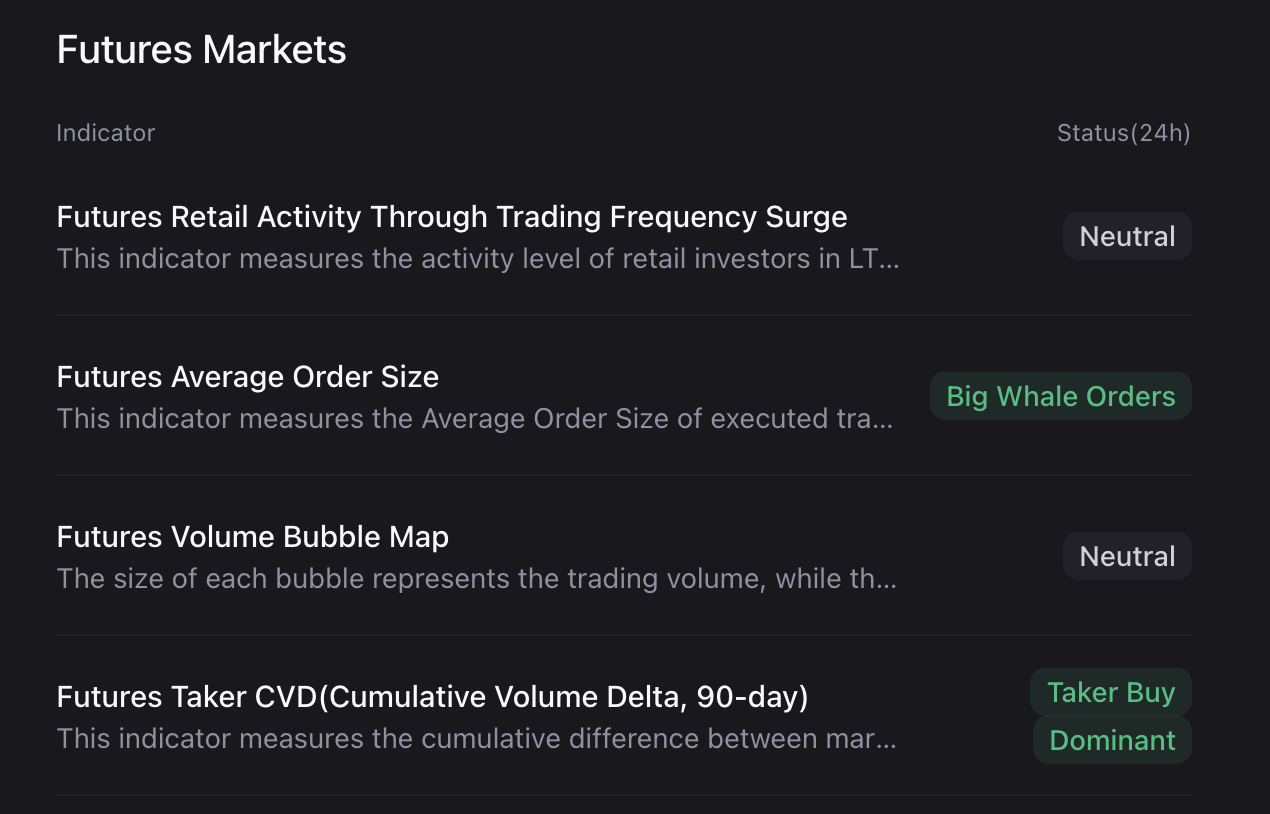Click the Neutral badge for Volume Bubble Map
The image size is (1270, 814).
point(1127,556)
